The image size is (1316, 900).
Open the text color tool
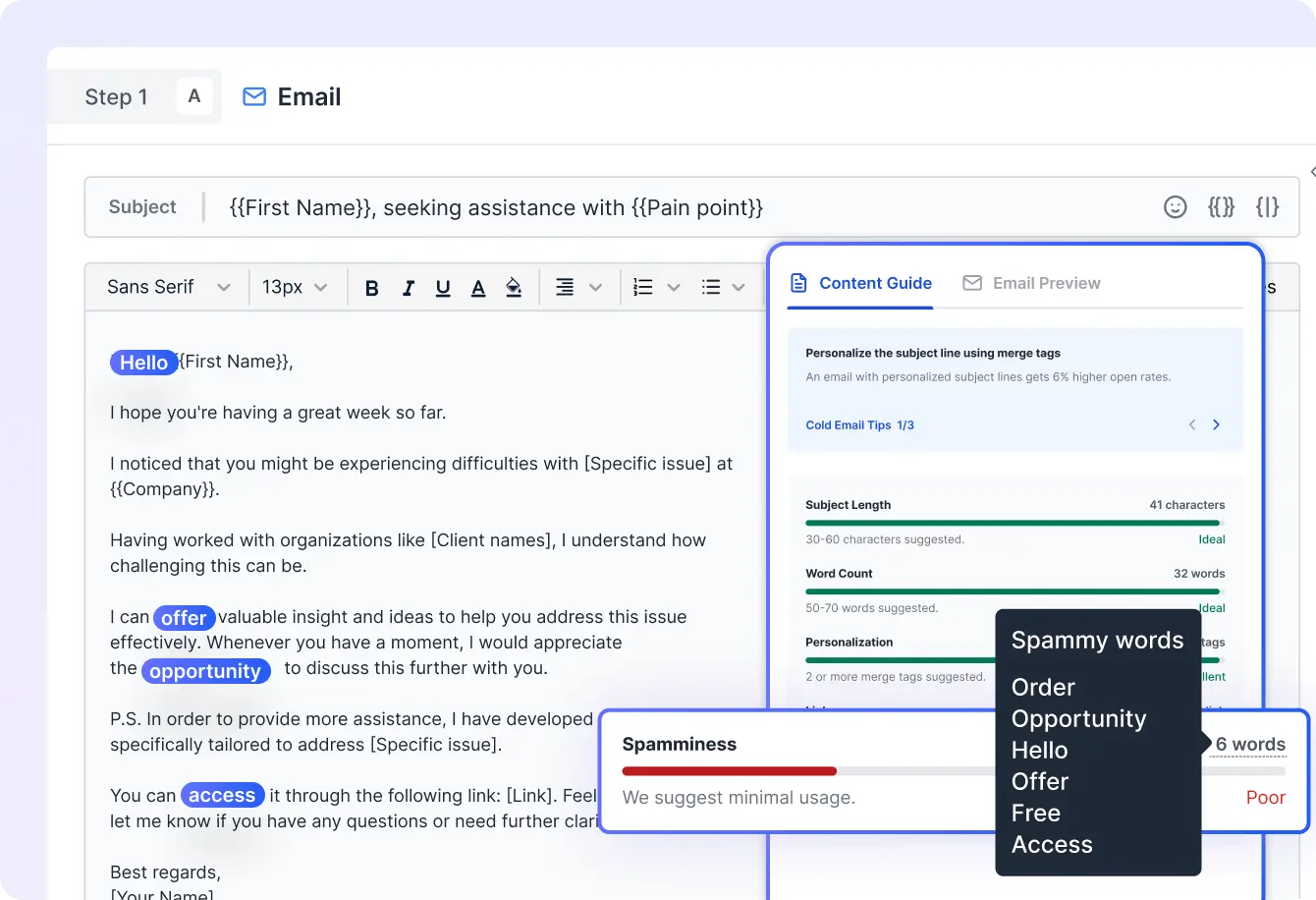pyautogui.click(x=478, y=287)
